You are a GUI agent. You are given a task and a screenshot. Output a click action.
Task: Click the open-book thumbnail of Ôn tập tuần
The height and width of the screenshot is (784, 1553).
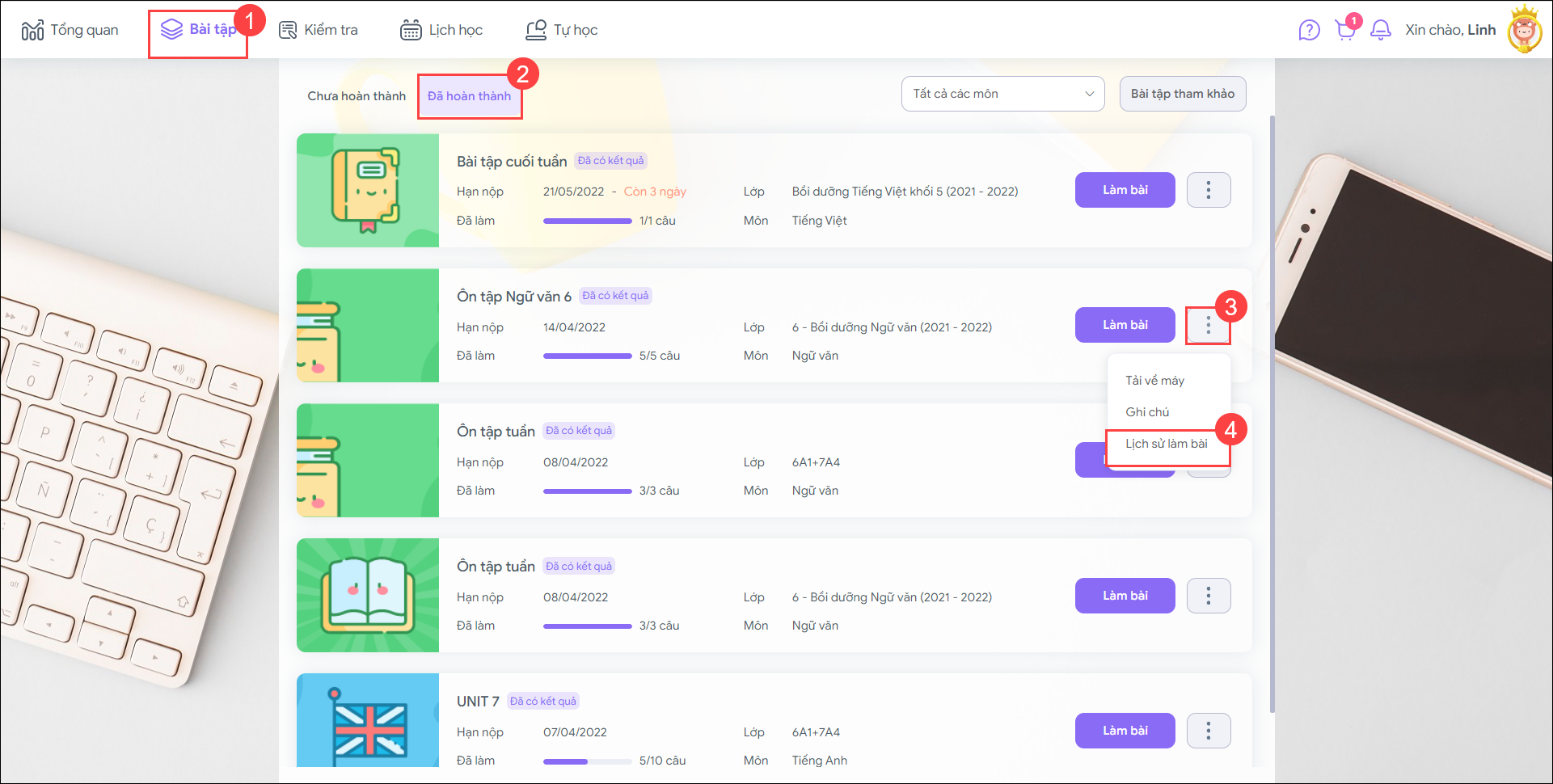(x=368, y=595)
